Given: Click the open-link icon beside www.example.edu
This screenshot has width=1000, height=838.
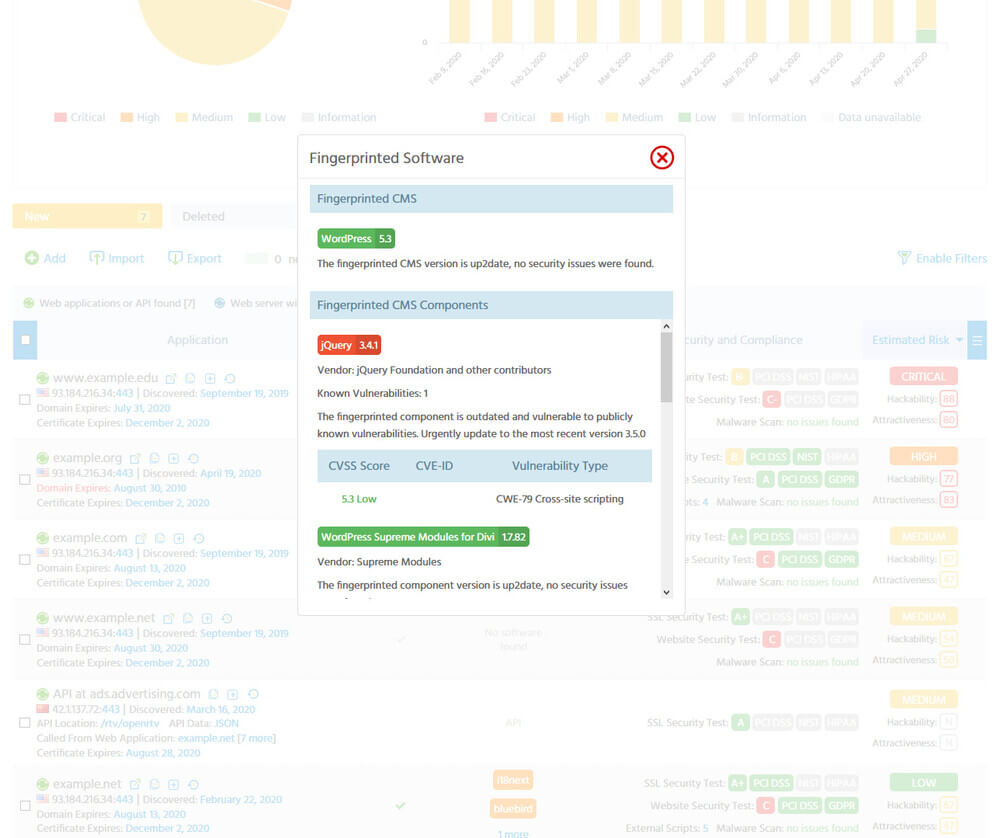Looking at the screenshot, I should (x=171, y=378).
